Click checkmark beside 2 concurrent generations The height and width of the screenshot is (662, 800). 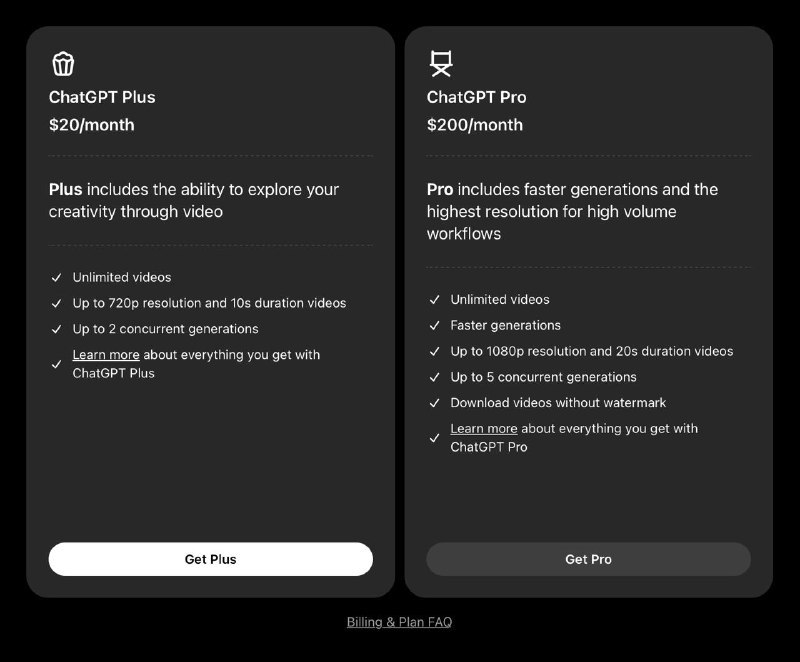click(57, 329)
